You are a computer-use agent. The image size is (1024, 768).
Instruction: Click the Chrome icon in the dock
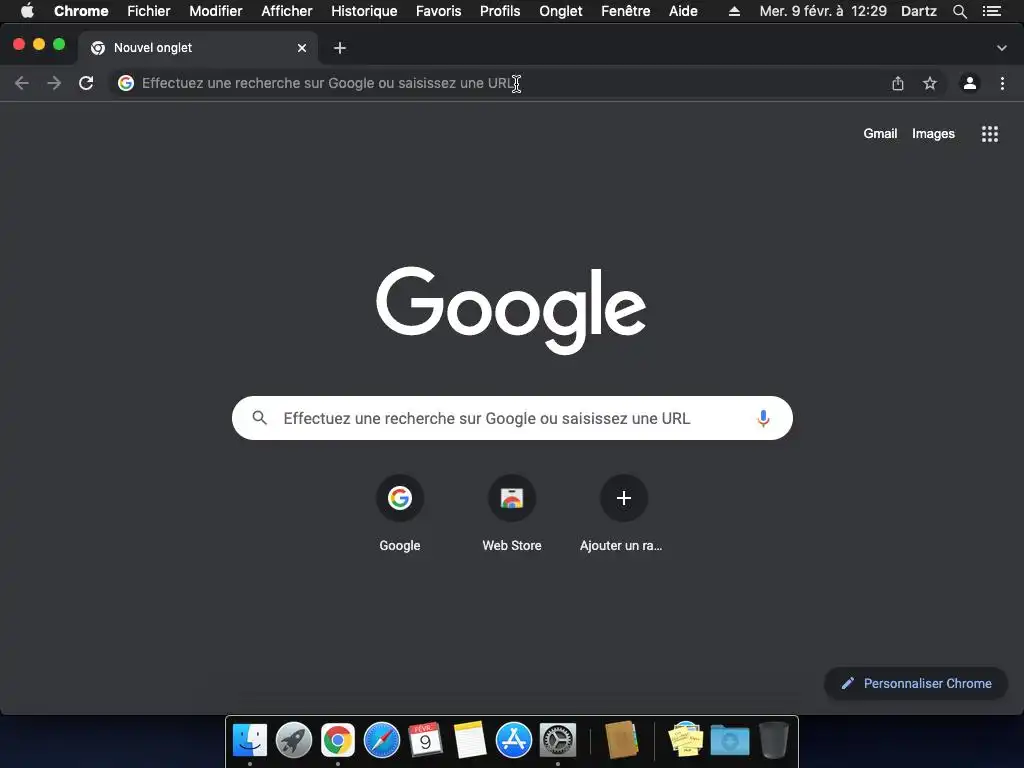pos(338,740)
